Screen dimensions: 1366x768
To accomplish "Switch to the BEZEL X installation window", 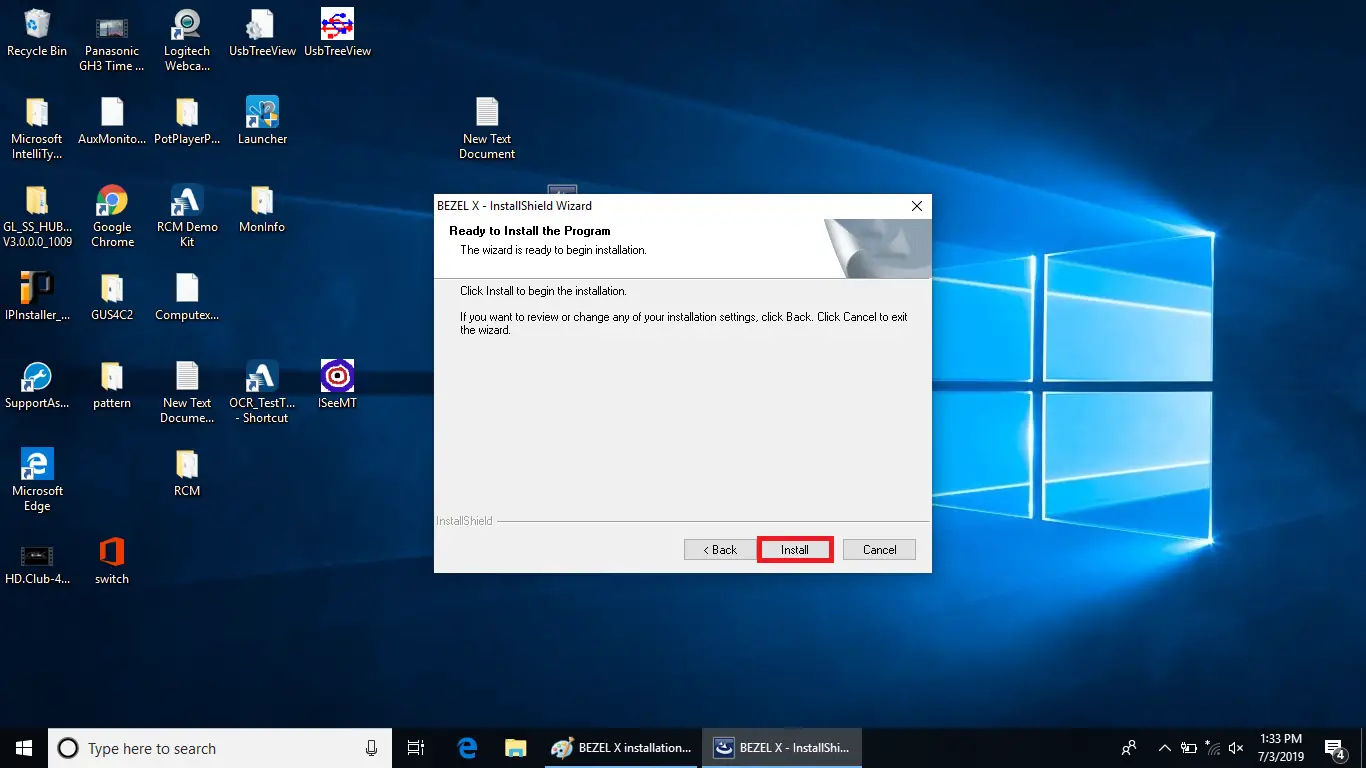I will click(x=621, y=747).
